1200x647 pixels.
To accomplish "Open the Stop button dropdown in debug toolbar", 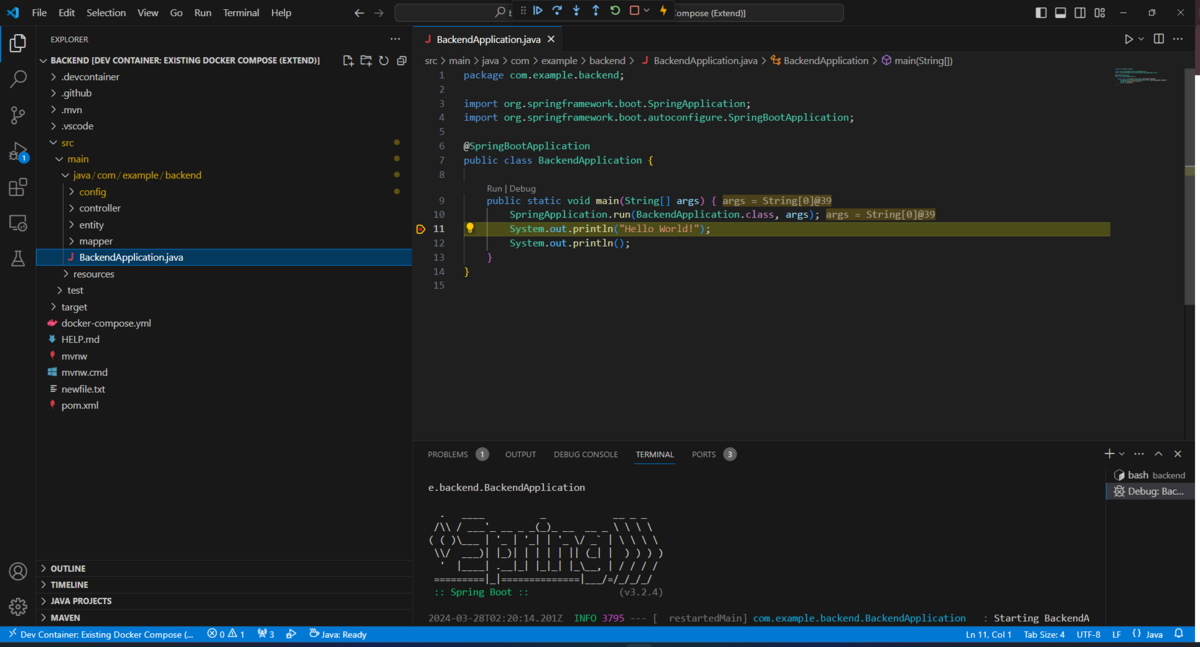I will point(646,11).
